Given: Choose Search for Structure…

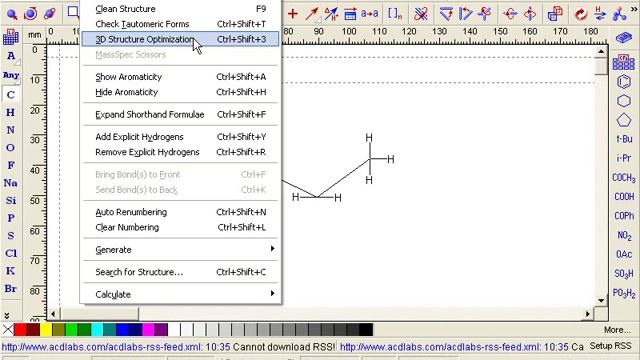Looking at the screenshot, I should coord(180,272).
